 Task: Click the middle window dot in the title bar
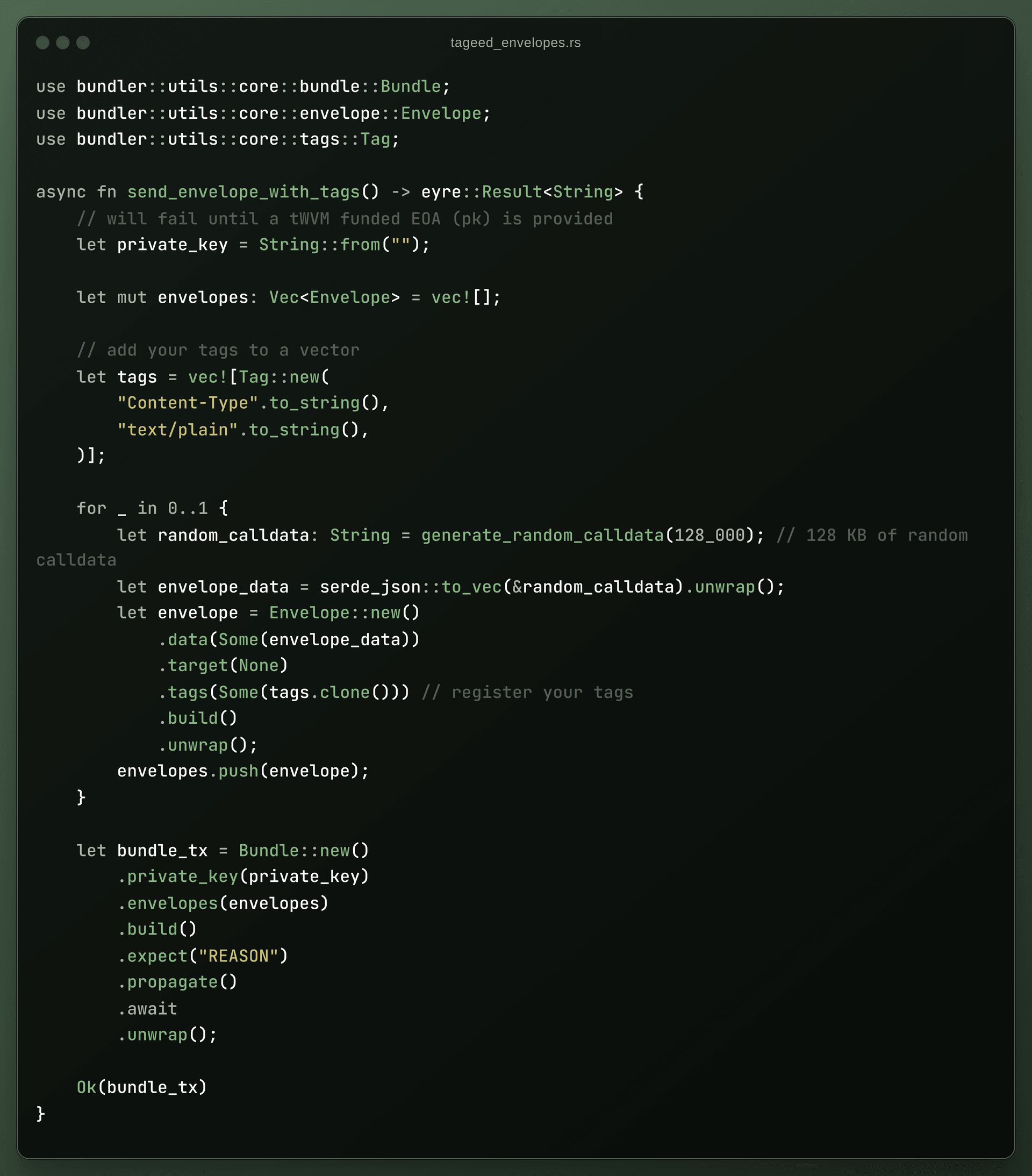[x=63, y=42]
